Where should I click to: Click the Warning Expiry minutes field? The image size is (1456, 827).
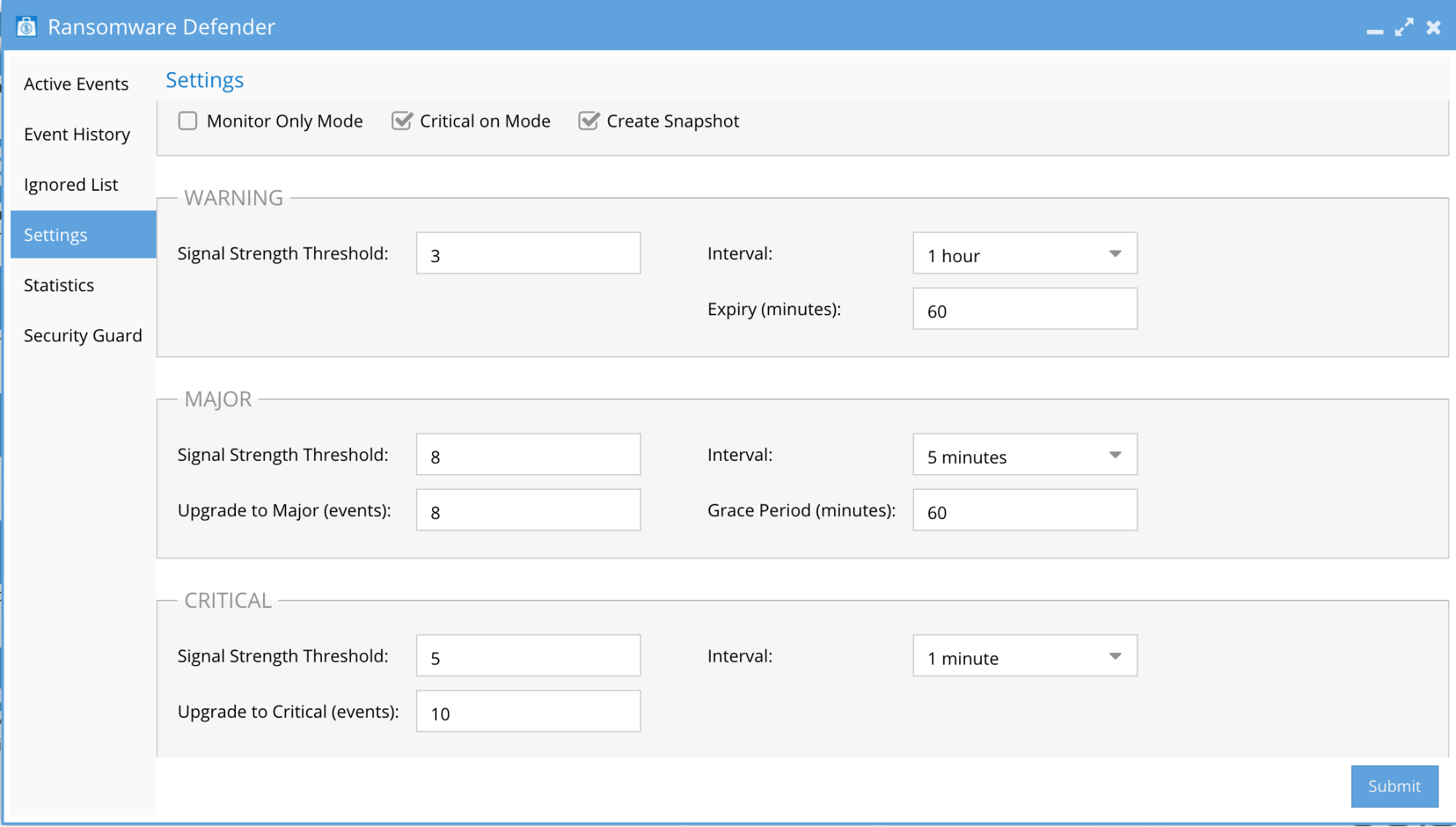click(1025, 309)
